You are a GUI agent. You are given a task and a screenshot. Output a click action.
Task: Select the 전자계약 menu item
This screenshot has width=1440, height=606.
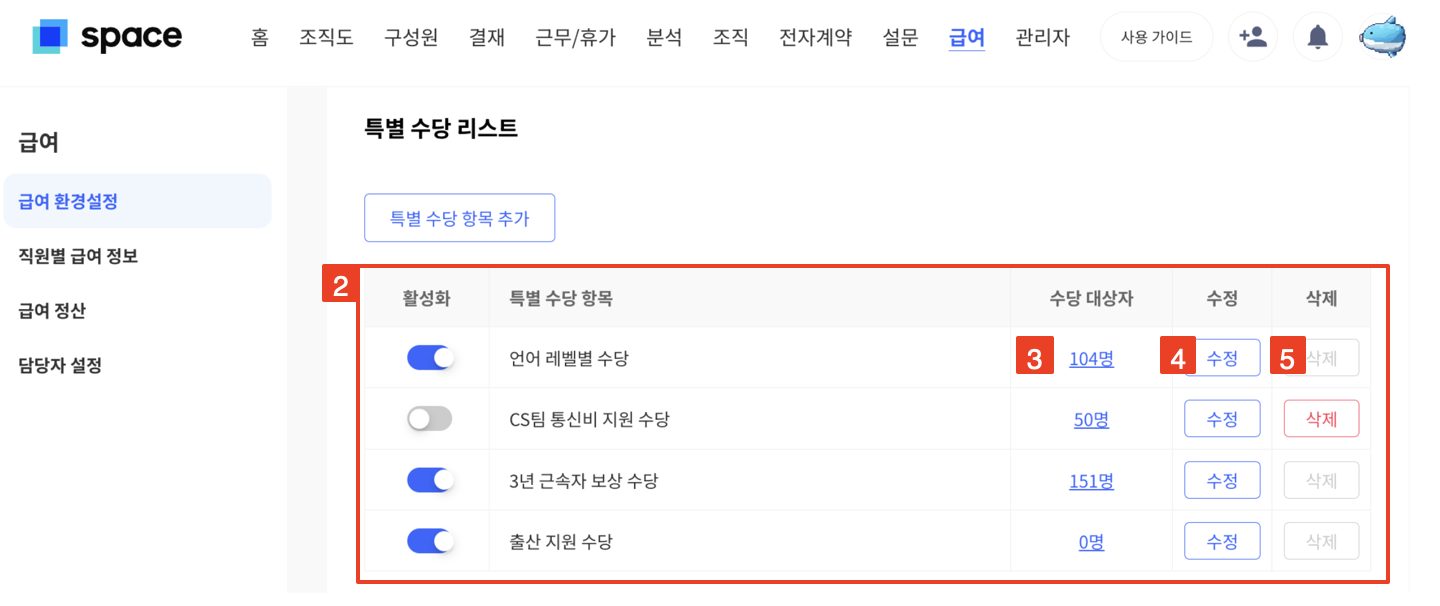(816, 38)
